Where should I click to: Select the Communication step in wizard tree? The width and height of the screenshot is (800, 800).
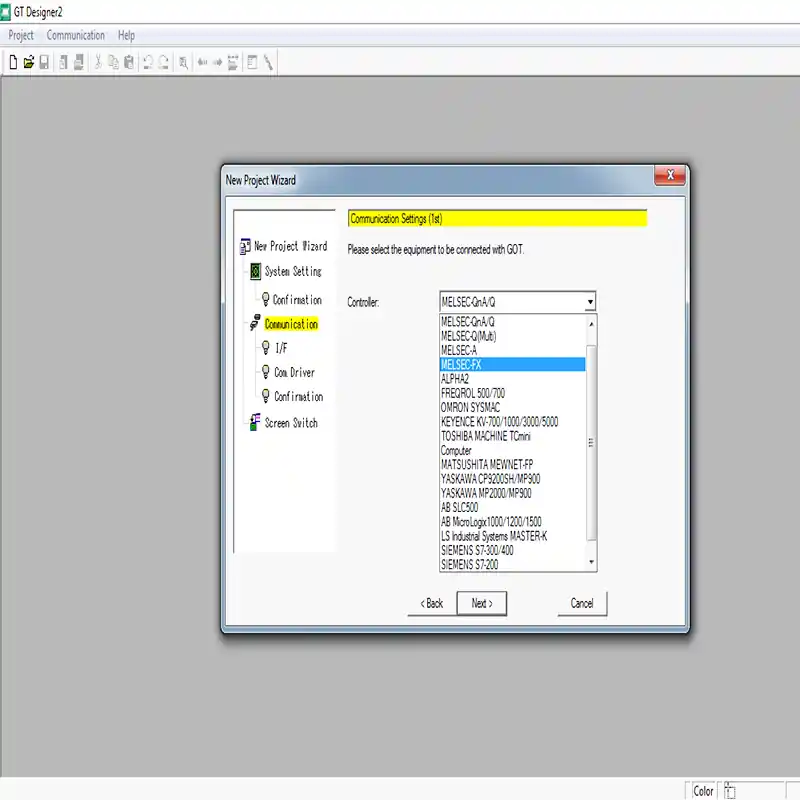click(291, 324)
